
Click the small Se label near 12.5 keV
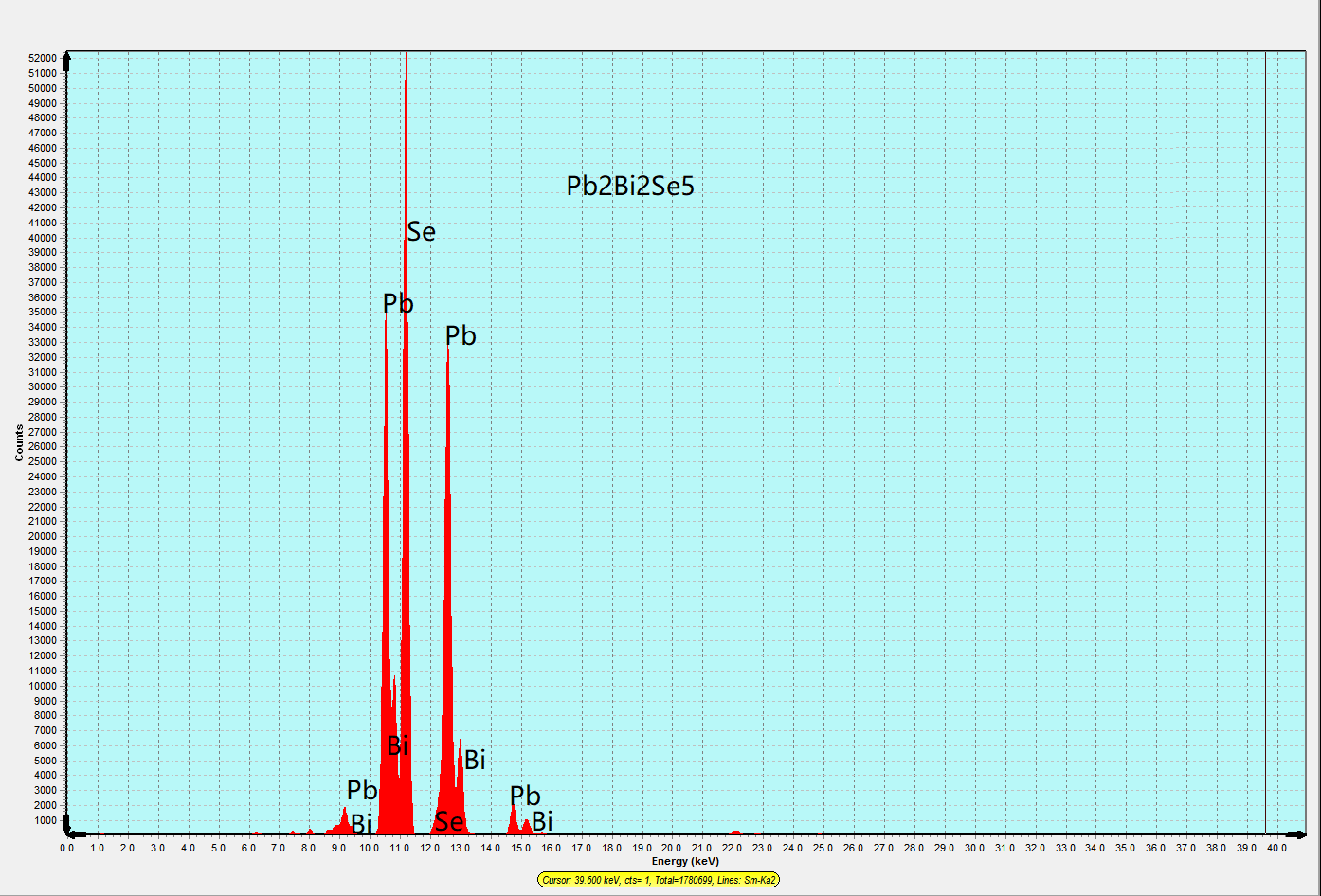pyautogui.click(x=449, y=821)
